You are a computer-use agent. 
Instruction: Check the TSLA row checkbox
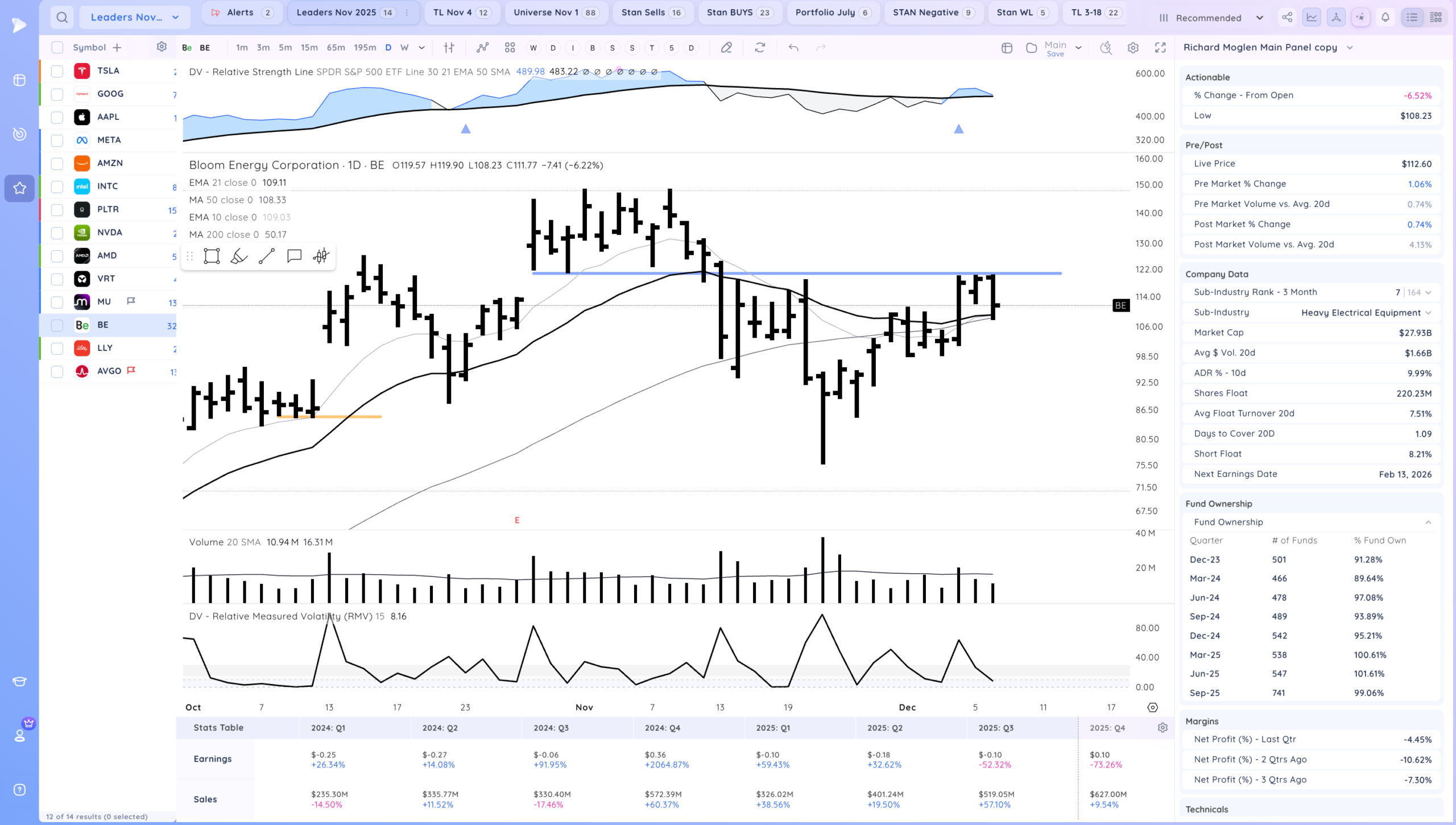click(57, 71)
